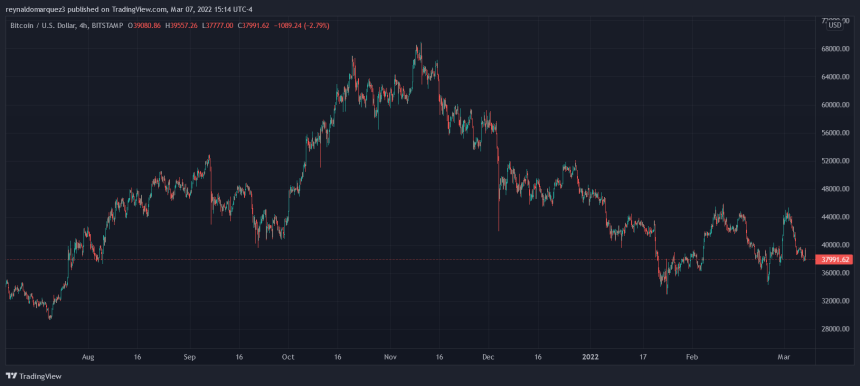Click the TradingView logo

click(33, 376)
